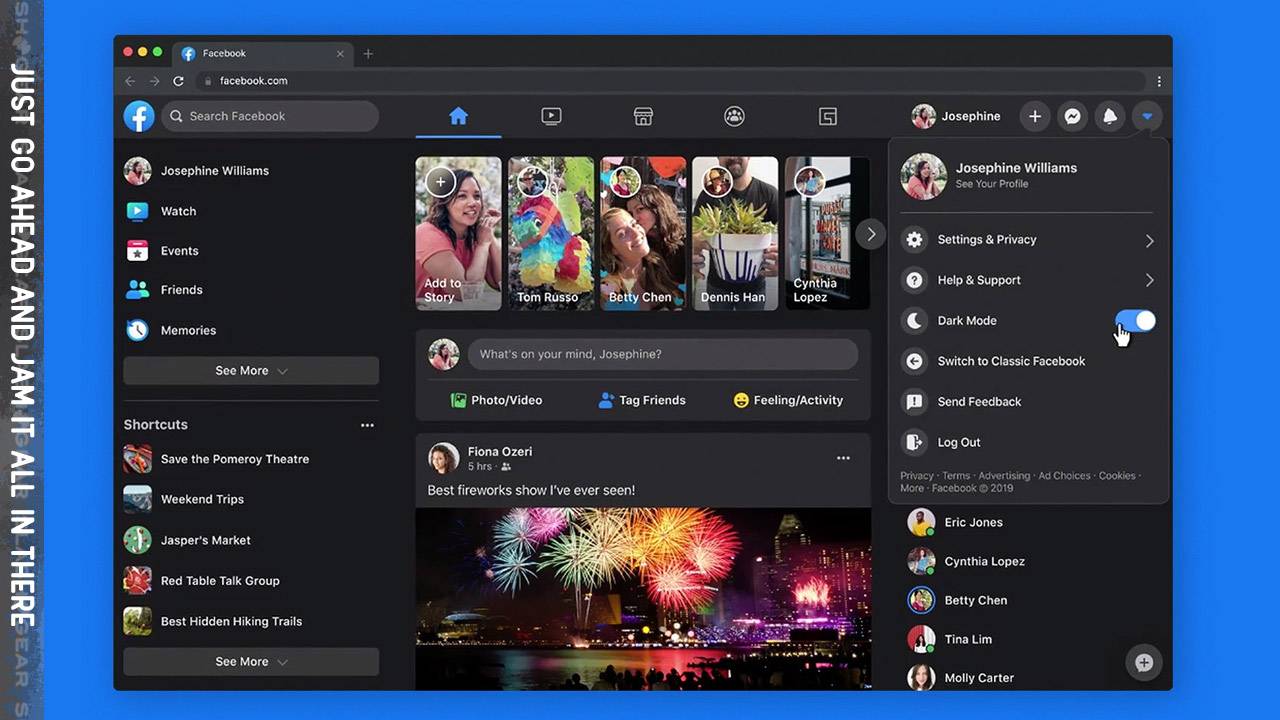The width and height of the screenshot is (1280, 720).
Task: Open the Marketplace storefront icon
Action: click(643, 115)
